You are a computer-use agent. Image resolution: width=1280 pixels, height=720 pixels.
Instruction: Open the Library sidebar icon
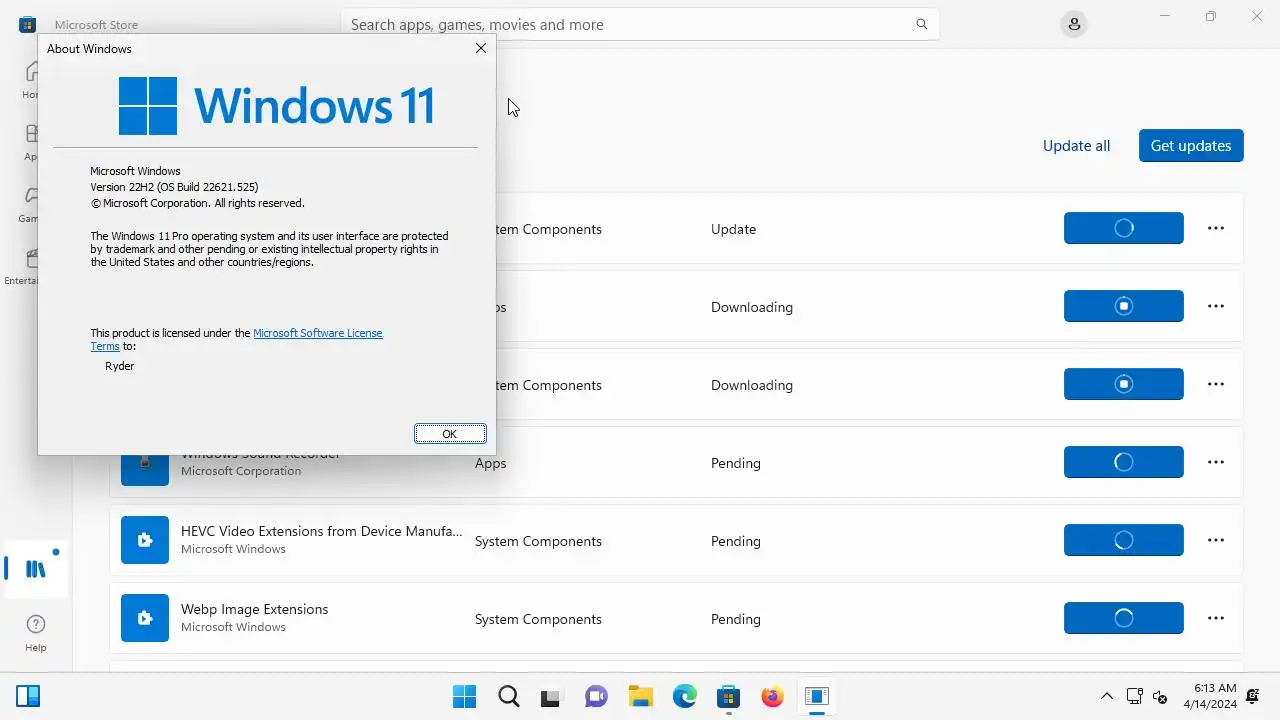pos(36,569)
